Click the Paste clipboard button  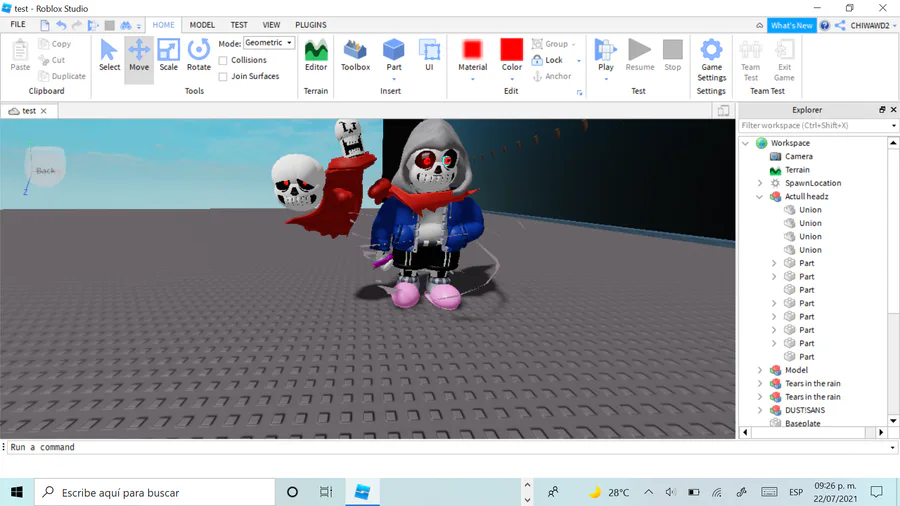(x=20, y=55)
